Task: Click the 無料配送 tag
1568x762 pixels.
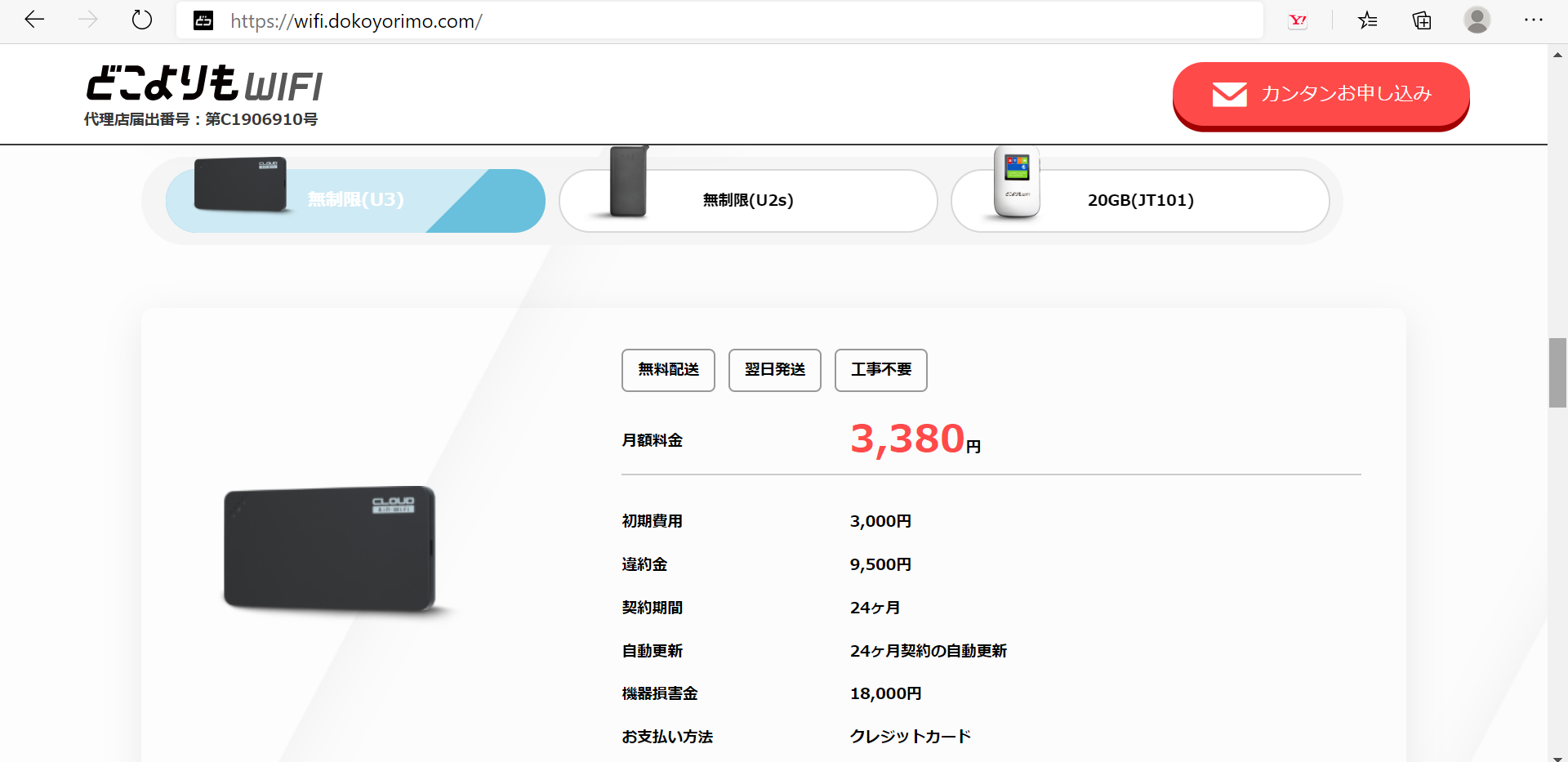Action: point(668,370)
